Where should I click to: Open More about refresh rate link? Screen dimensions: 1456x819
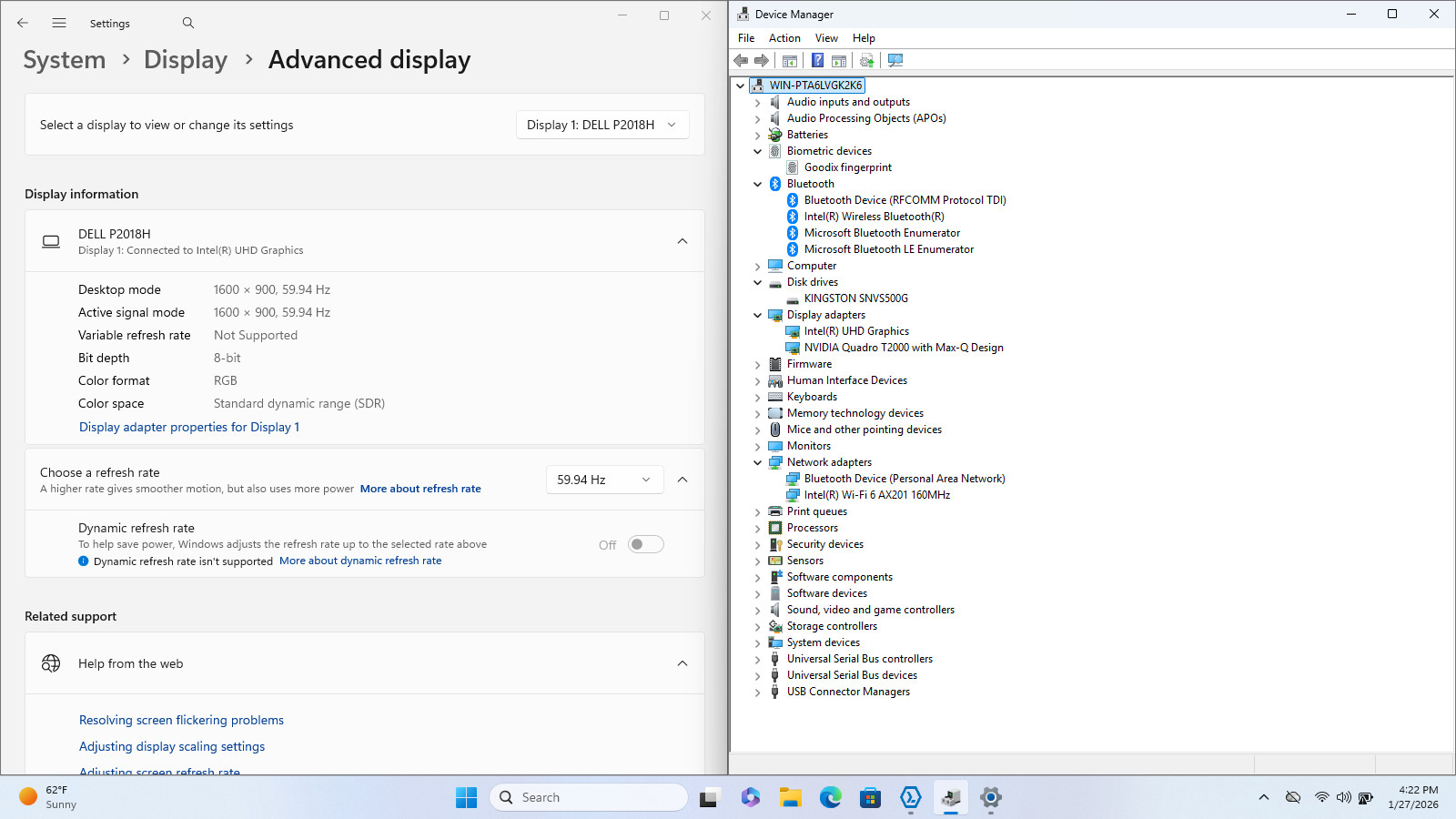(420, 489)
